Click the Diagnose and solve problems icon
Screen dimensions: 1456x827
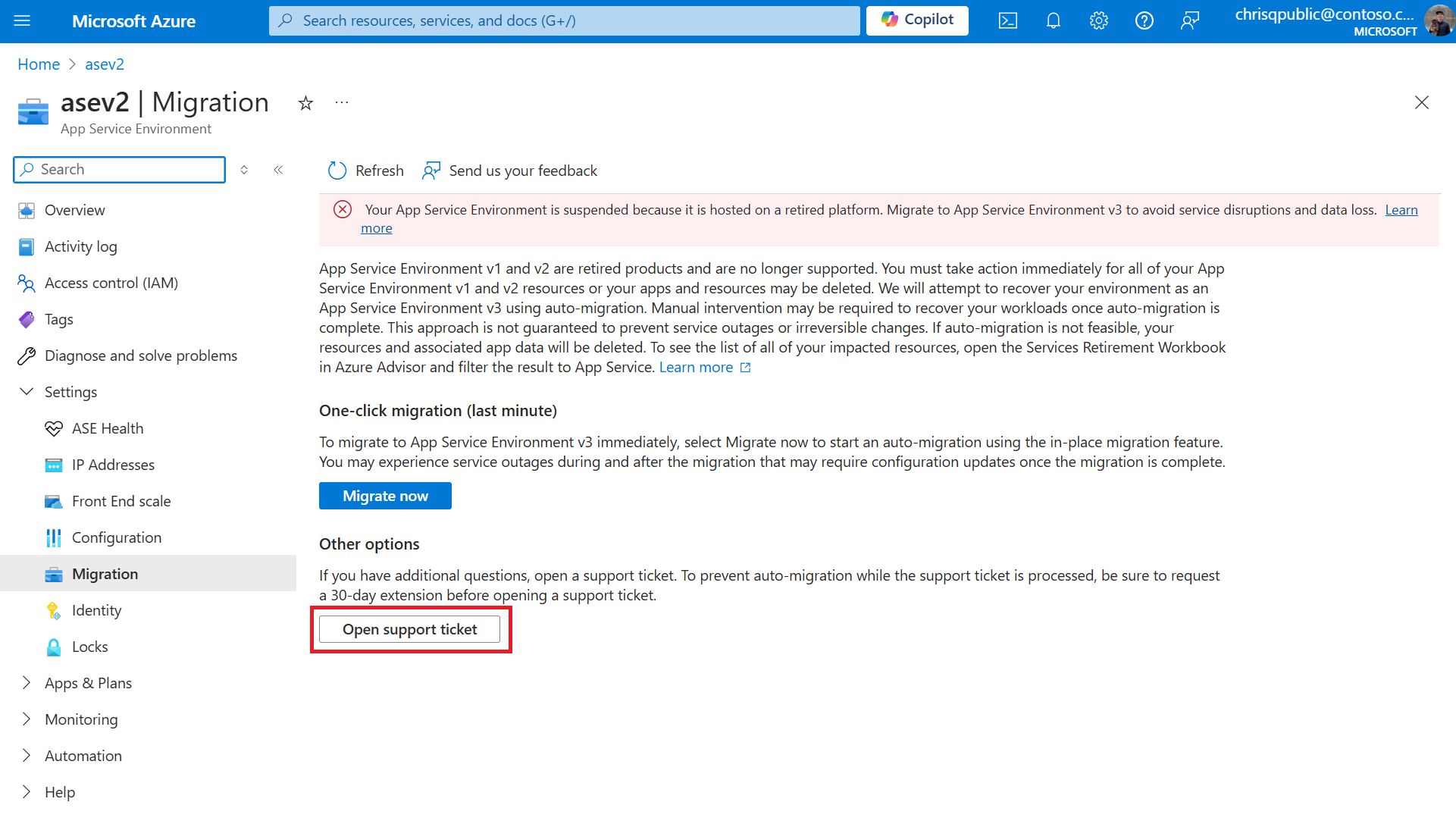point(27,355)
